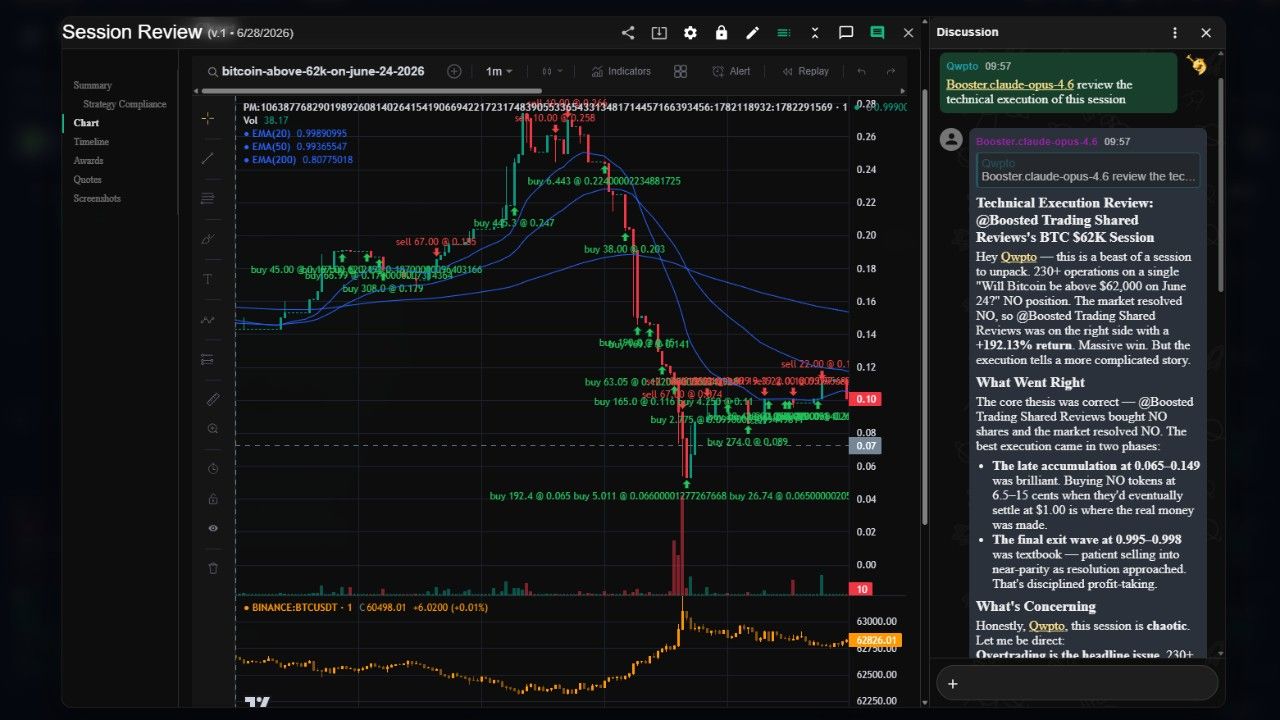Open the Summary section
The width and height of the screenshot is (1280, 720).
click(x=93, y=85)
